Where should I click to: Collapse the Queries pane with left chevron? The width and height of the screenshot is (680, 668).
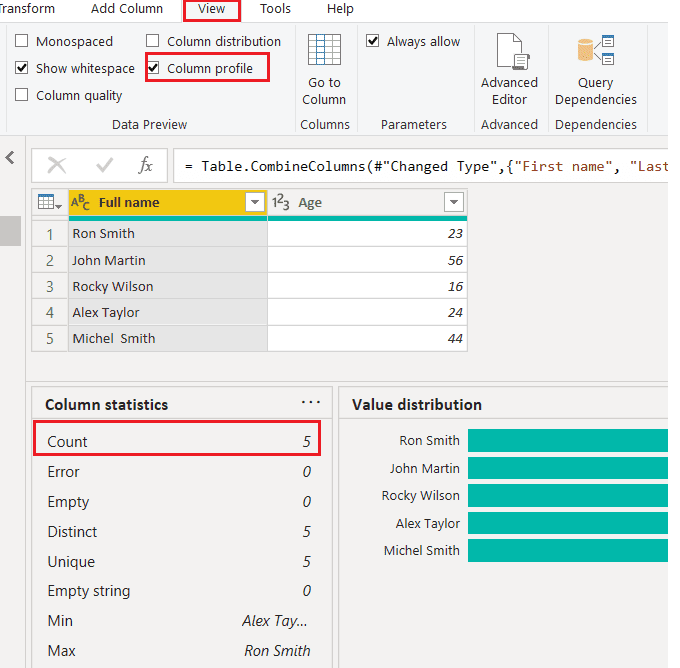[x=10, y=157]
